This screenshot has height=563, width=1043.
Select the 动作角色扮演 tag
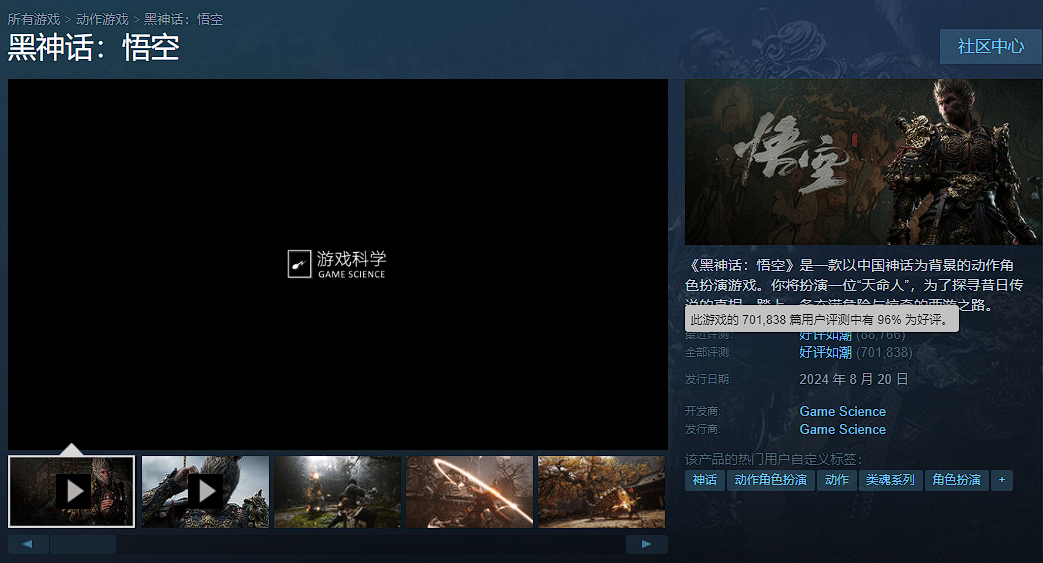tap(770, 480)
